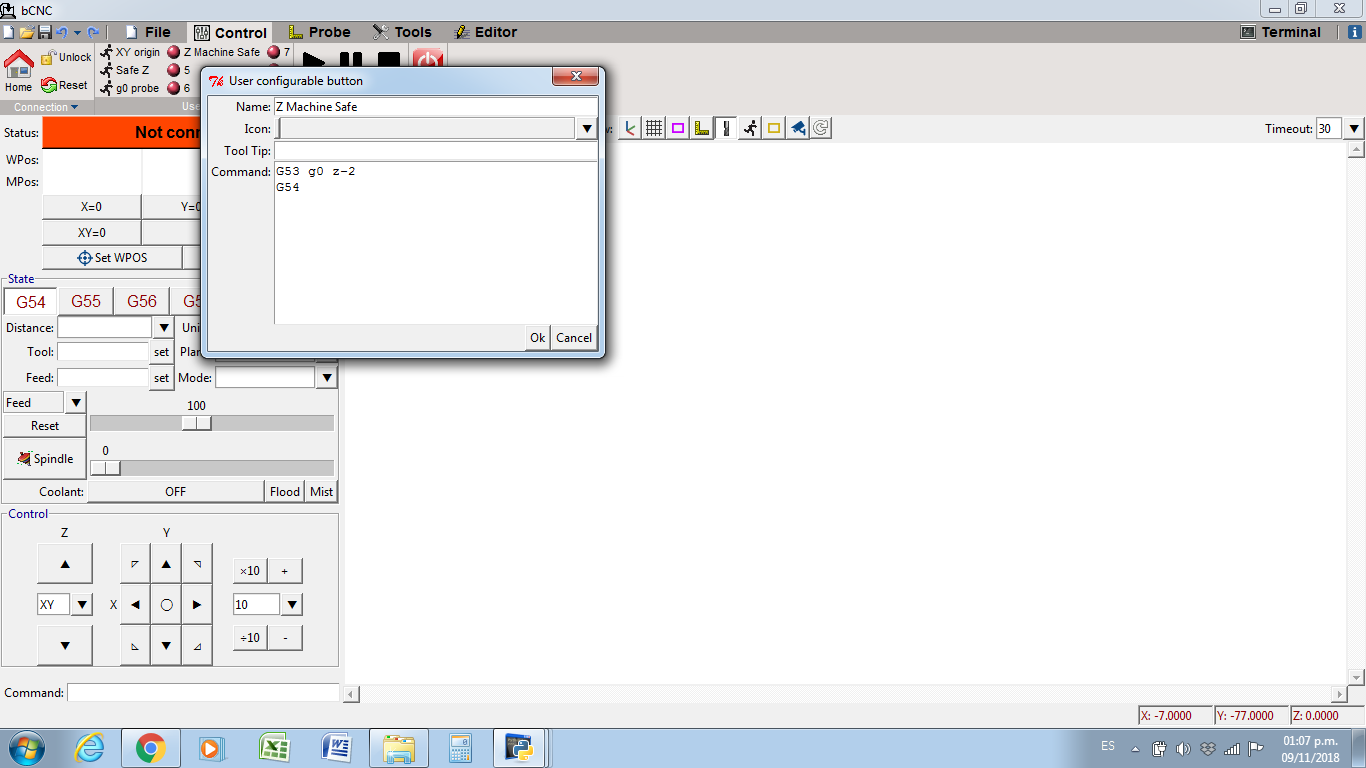This screenshot has width=1366, height=768.
Task: Click the Unlock padlock icon
Action: click(48, 58)
